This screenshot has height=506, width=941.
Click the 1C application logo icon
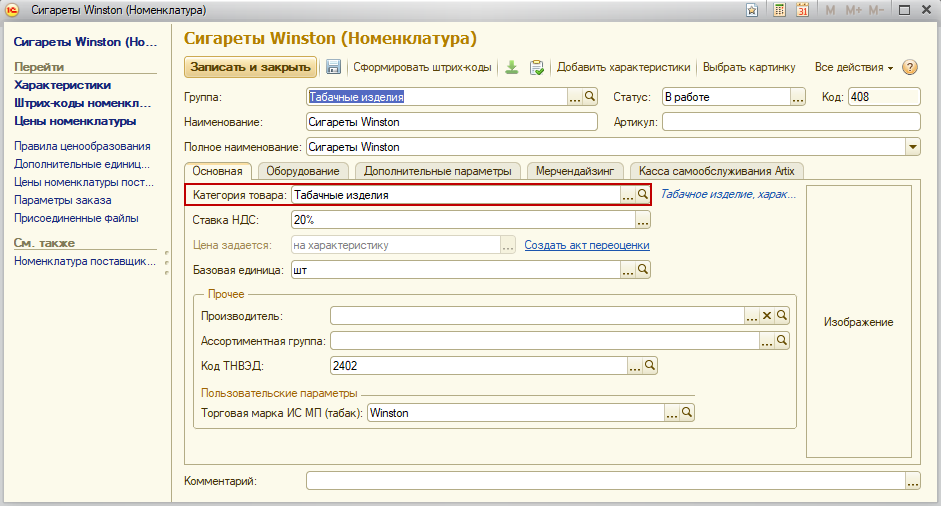12,10
